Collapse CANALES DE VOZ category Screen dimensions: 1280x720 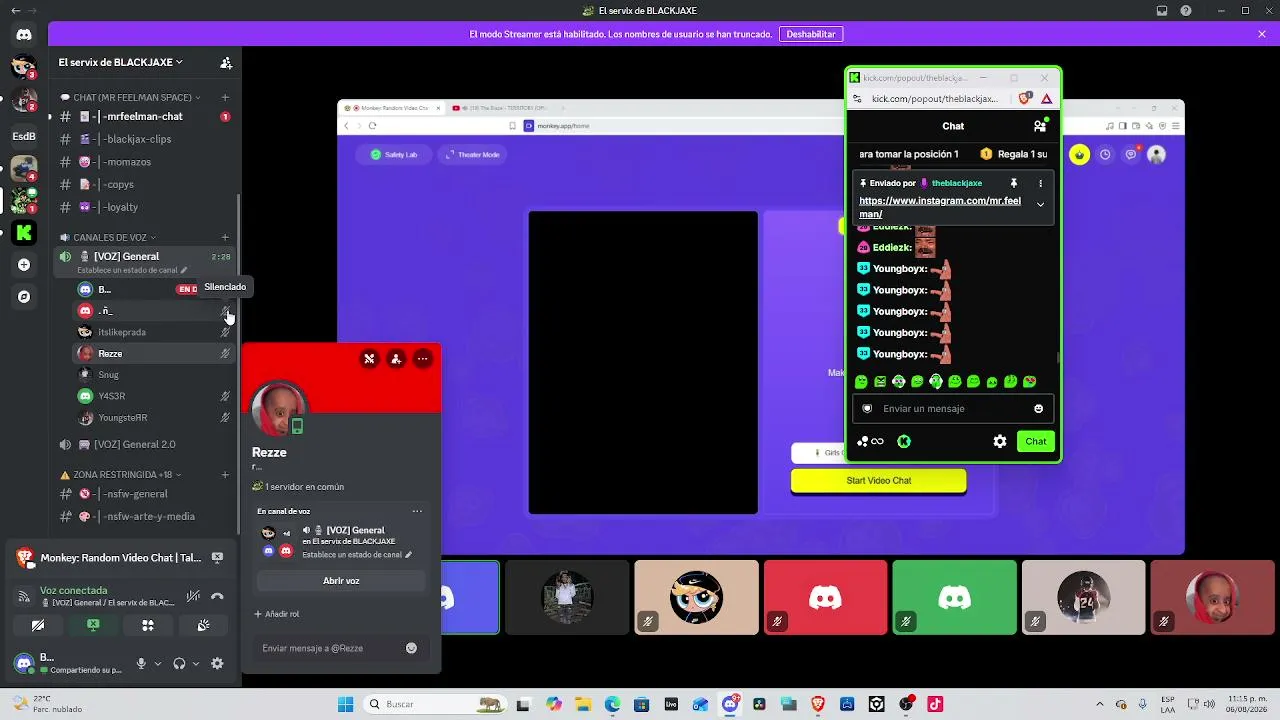click(110, 237)
